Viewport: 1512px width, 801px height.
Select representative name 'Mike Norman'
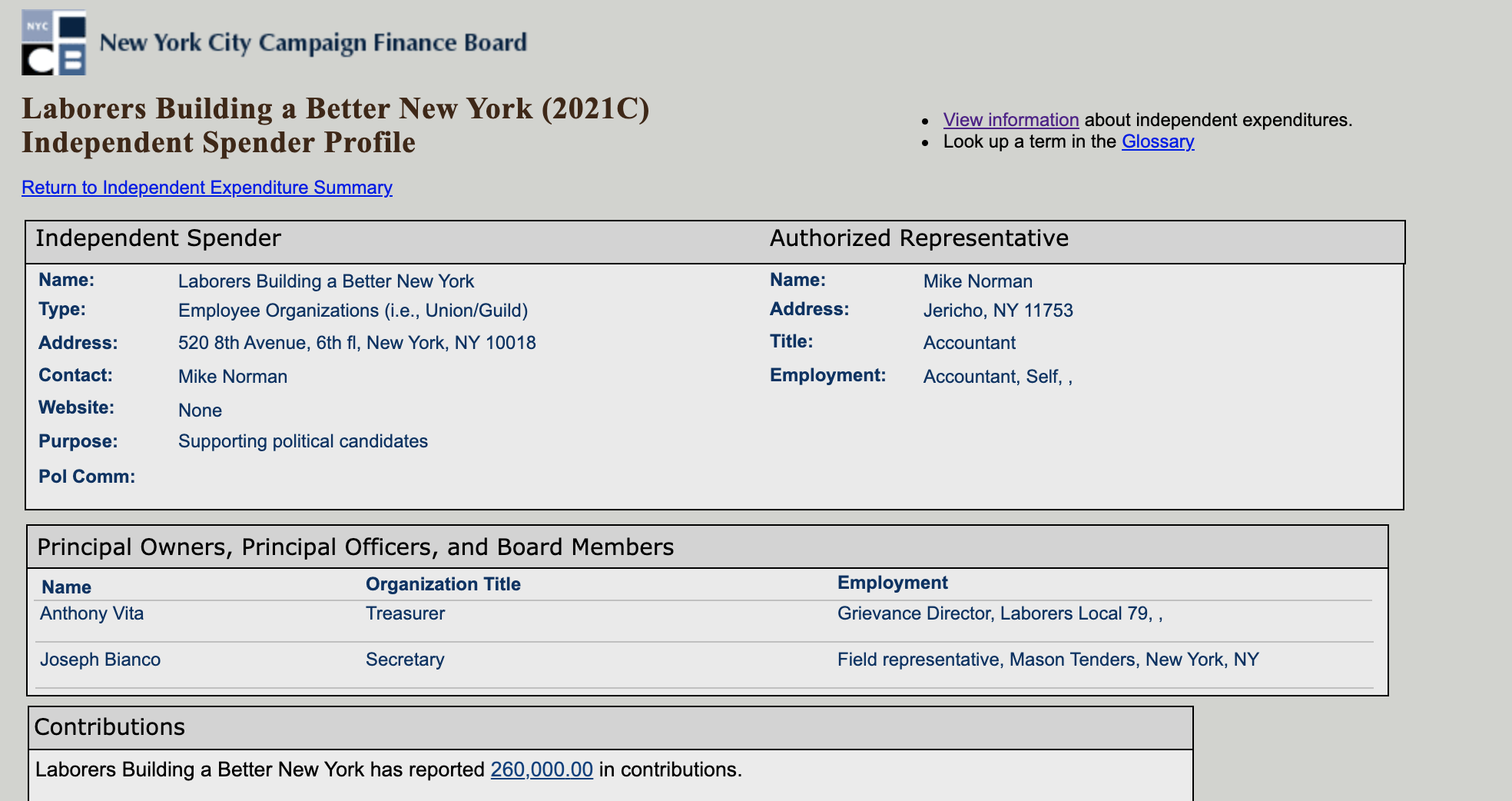[x=978, y=281]
